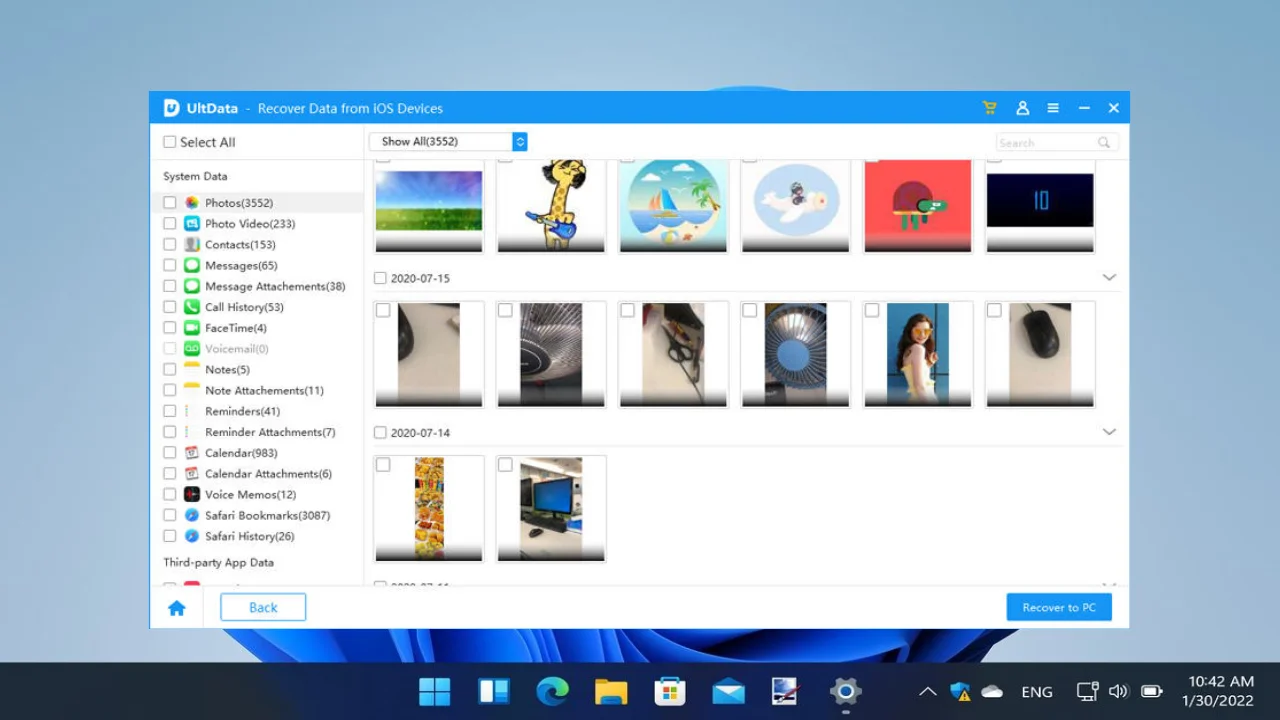Click the FaceTime camera icon

[192, 328]
